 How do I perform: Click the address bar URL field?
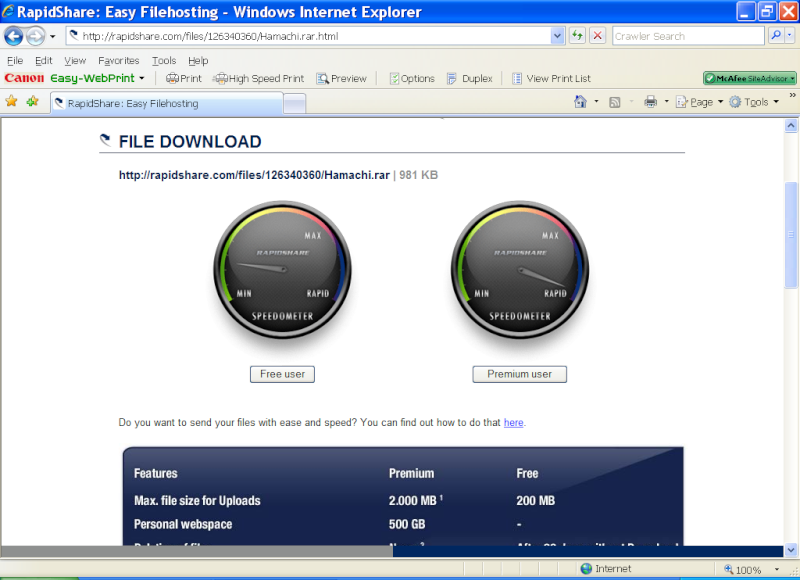pos(309,36)
